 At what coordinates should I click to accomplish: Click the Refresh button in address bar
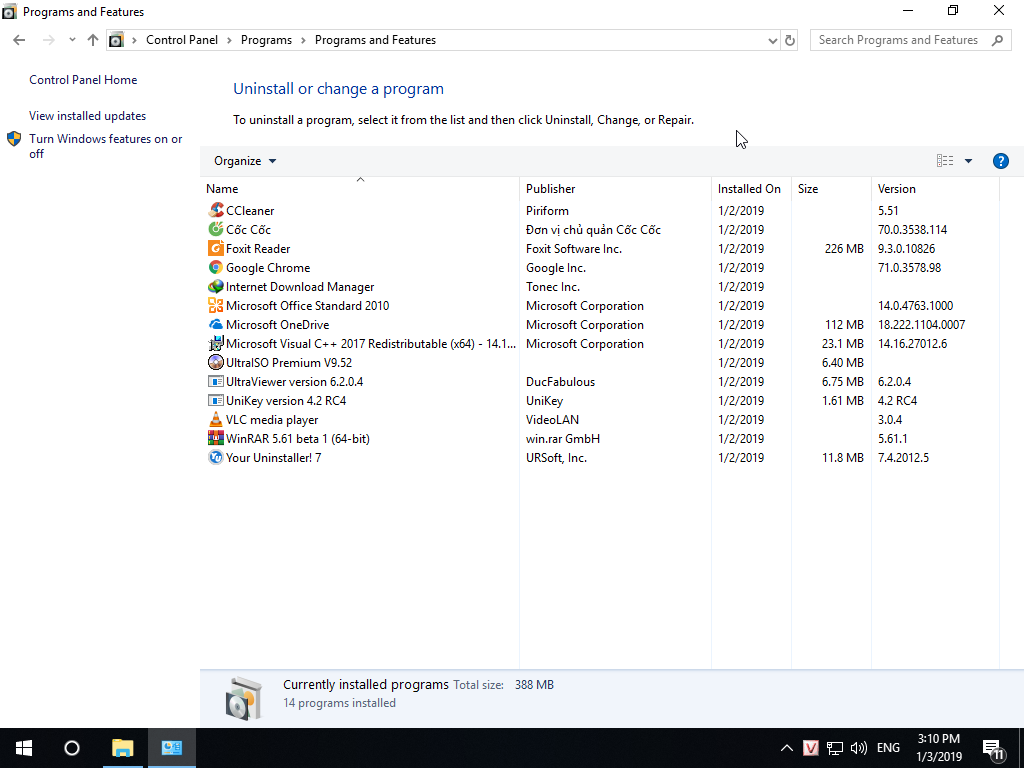(790, 40)
